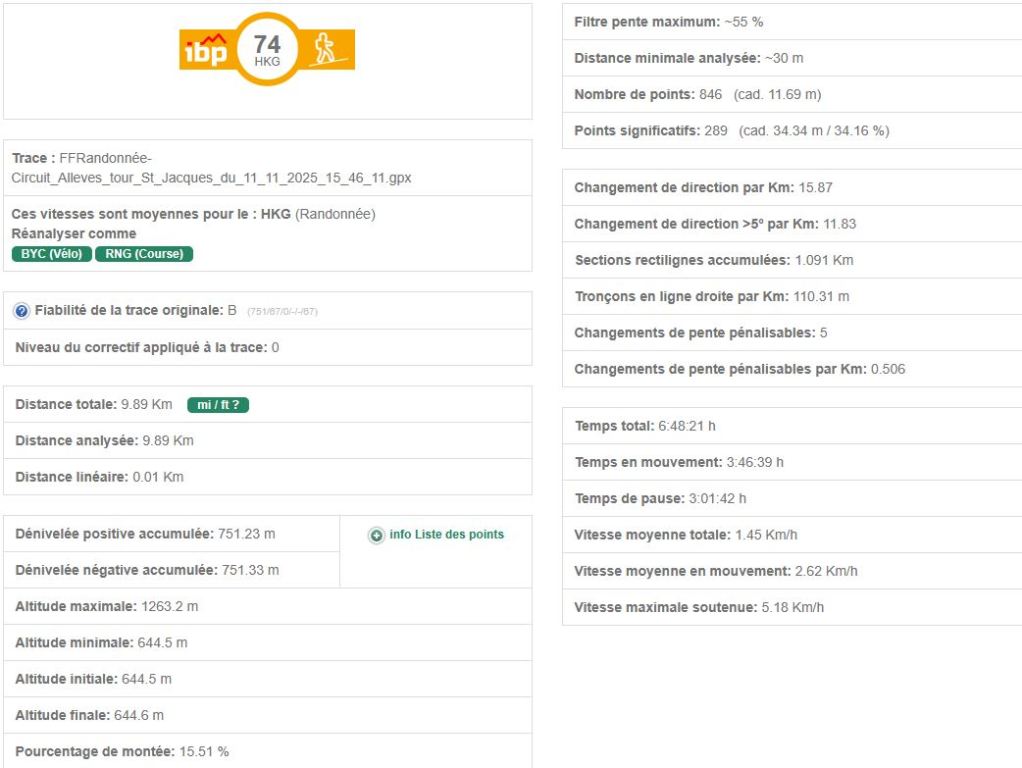Screen dimensions: 1022x768
Task: Click the Dénivelée positive accumulée value
Action: point(246,534)
